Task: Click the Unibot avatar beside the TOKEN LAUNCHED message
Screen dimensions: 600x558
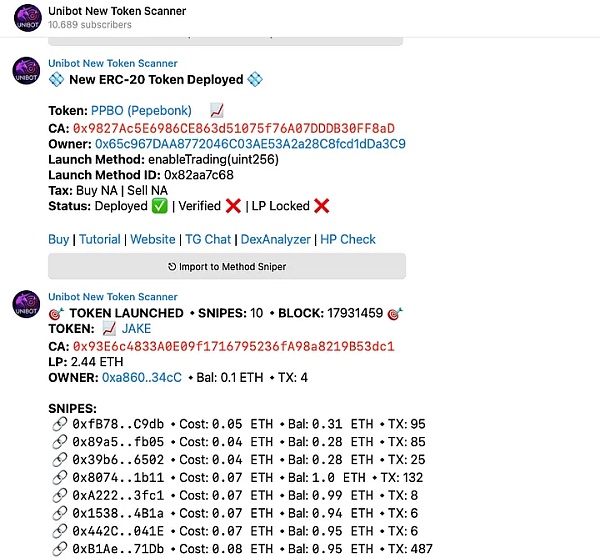Action: (x=26, y=304)
